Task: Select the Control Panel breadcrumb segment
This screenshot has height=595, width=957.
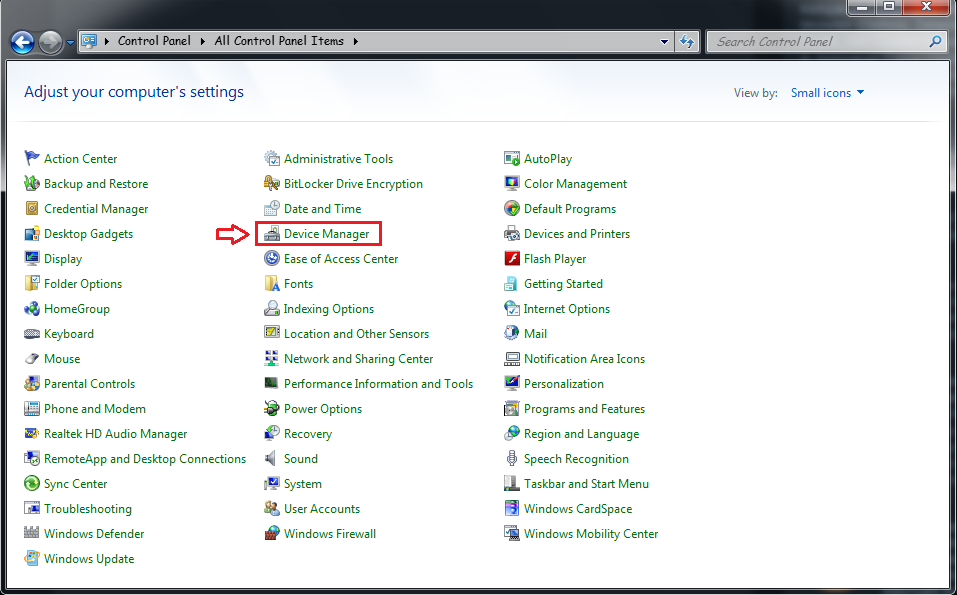Action: [154, 41]
